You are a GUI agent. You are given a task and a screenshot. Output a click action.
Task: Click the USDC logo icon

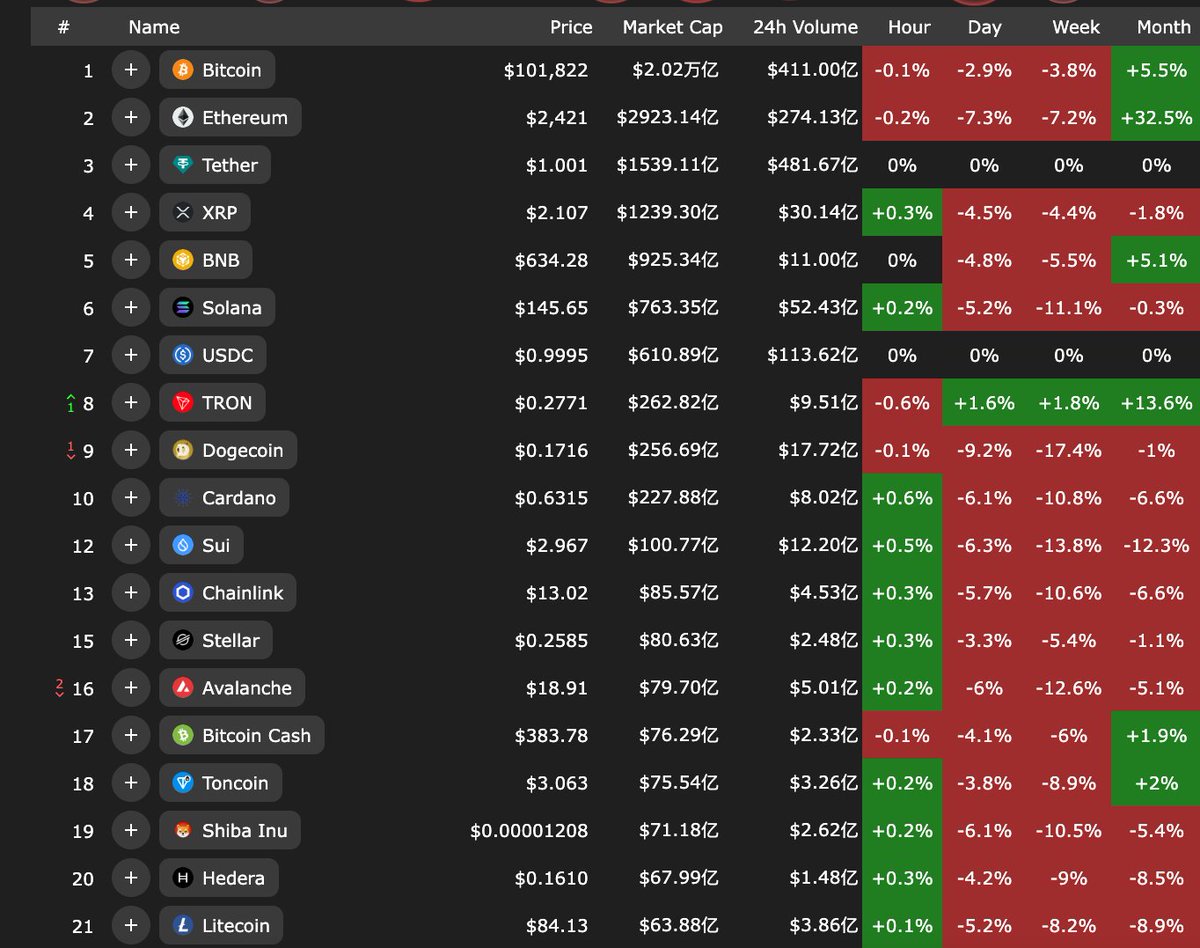click(x=183, y=355)
